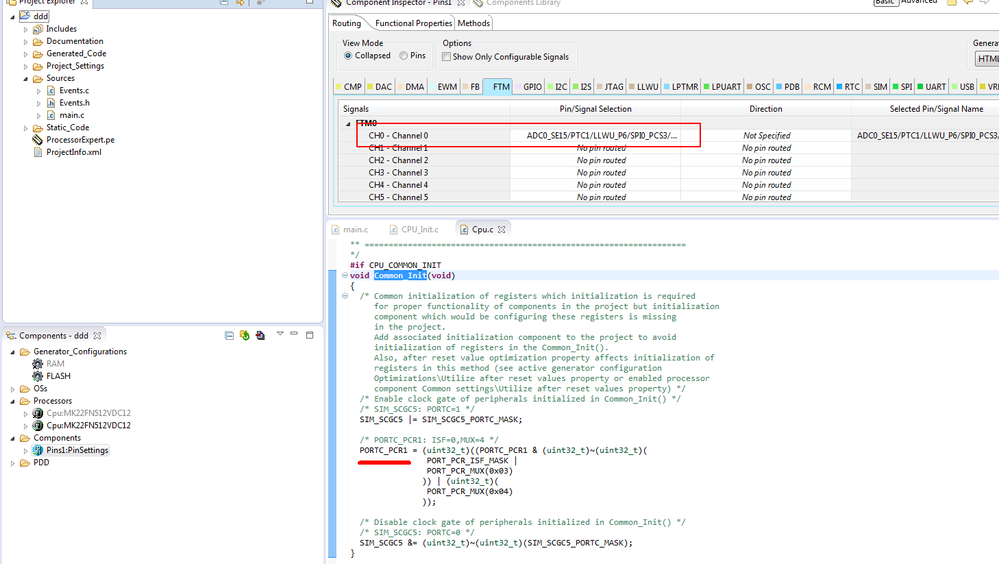Select the CMP peripheral tab
The image size is (999, 564).
coord(349,87)
